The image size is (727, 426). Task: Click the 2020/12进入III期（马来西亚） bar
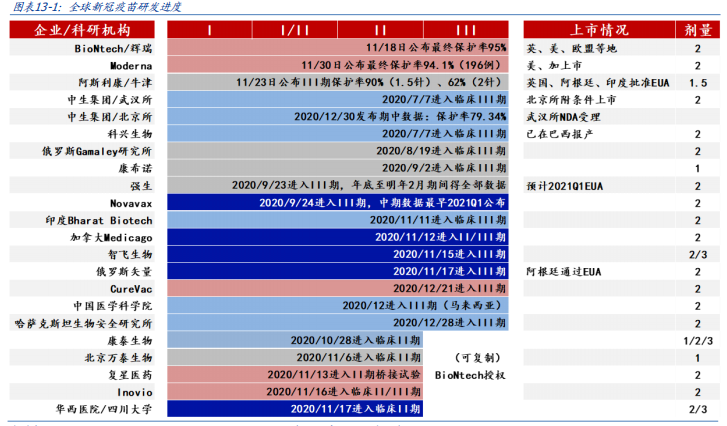(338, 305)
